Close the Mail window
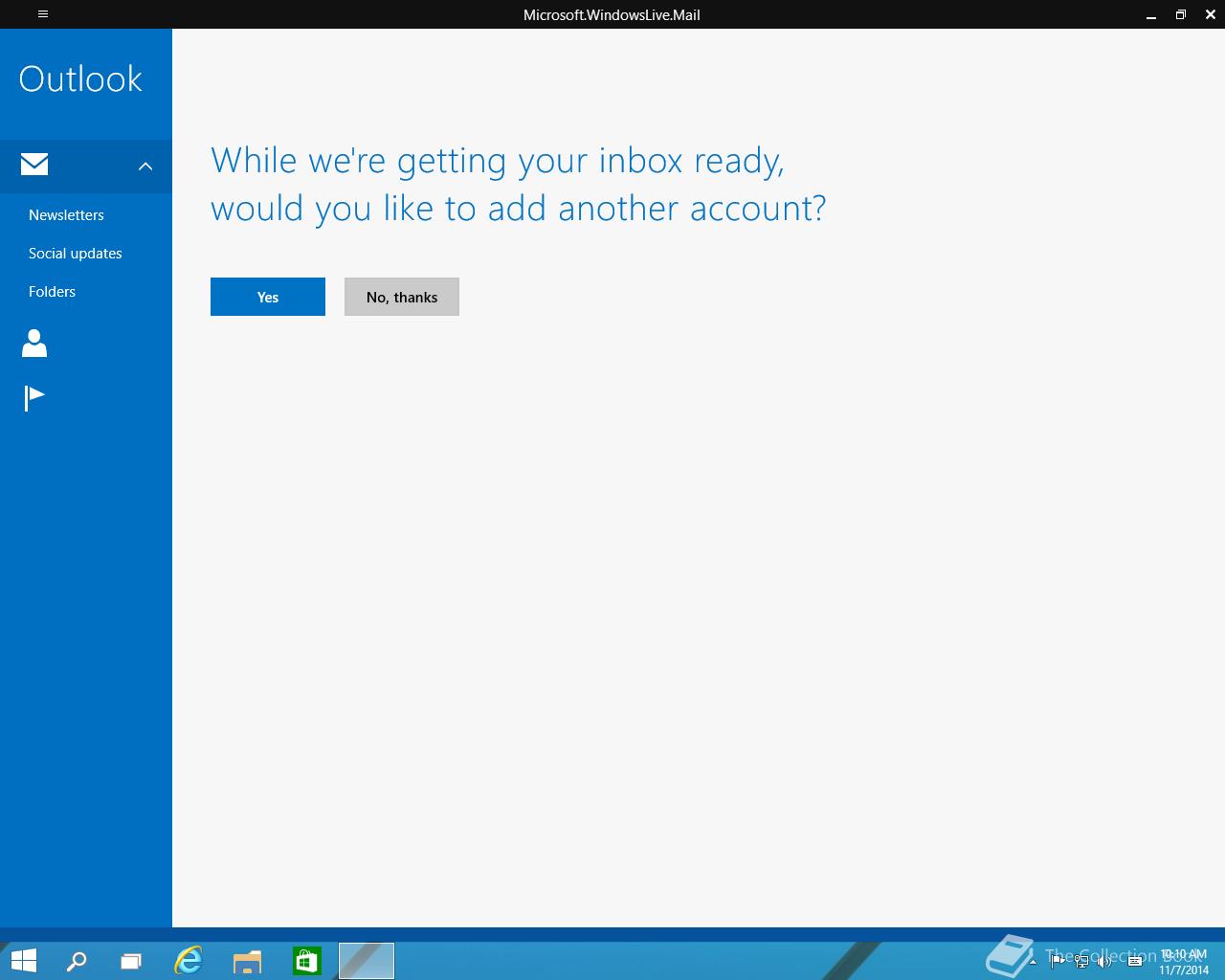This screenshot has width=1225, height=980. [x=1211, y=14]
